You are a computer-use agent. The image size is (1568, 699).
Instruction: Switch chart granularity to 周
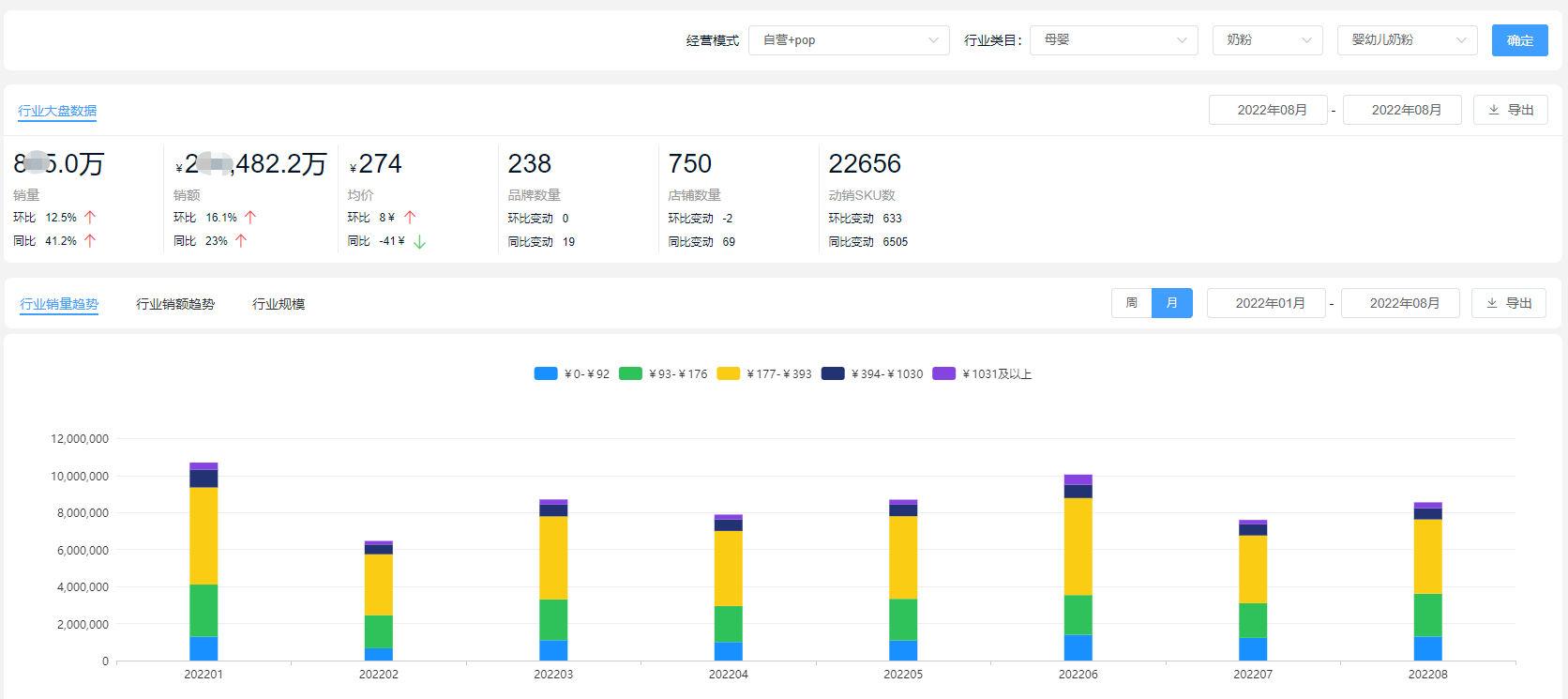(x=1132, y=303)
